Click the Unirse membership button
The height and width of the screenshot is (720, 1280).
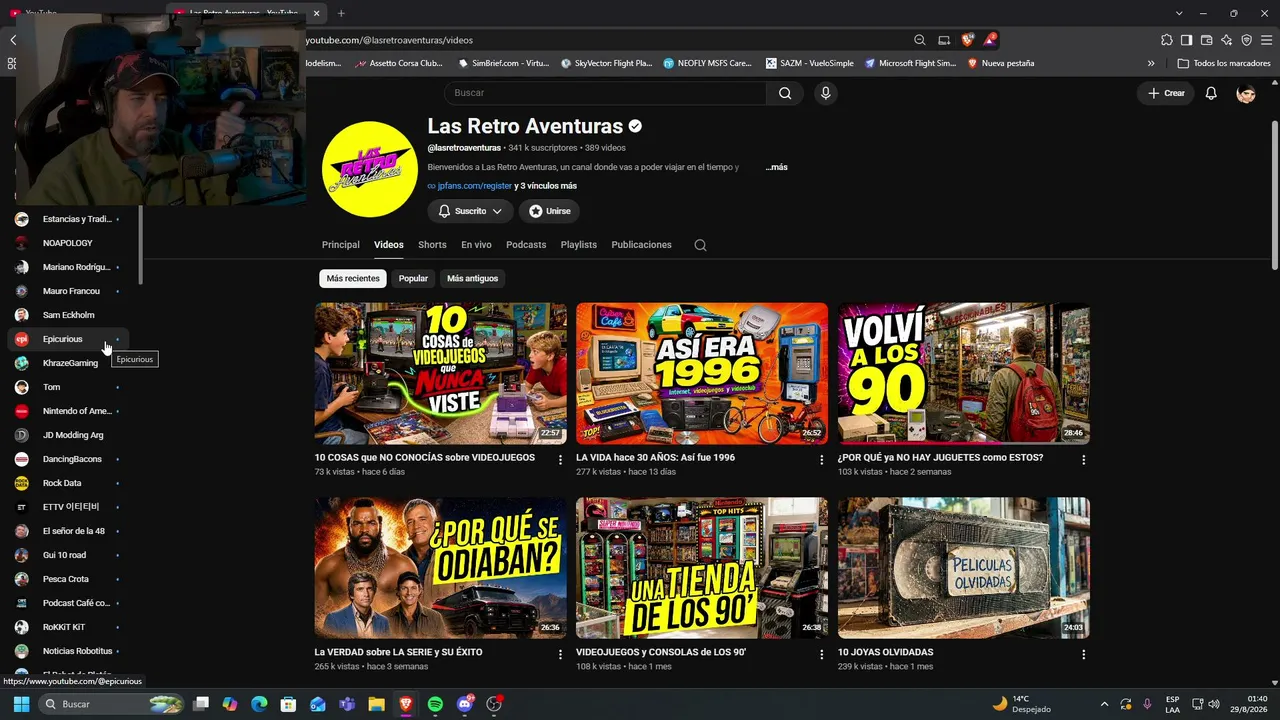[549, 211]
